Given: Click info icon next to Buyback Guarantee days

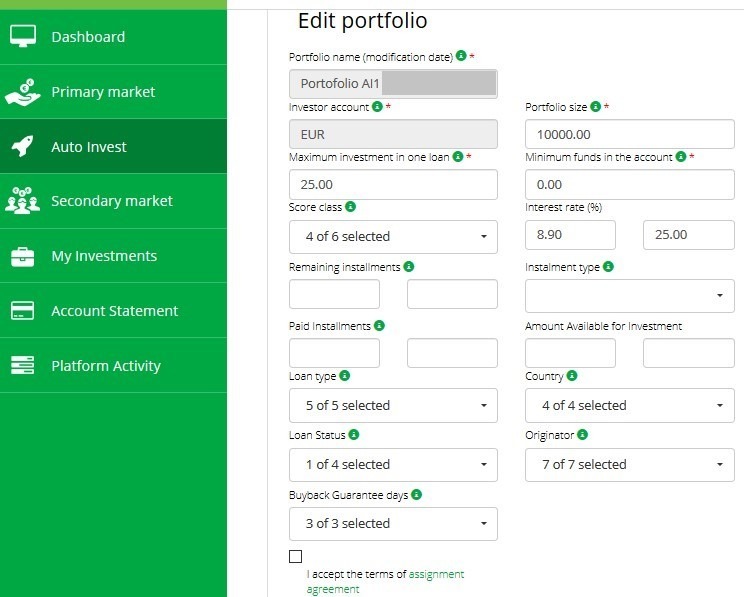Looking at the screenshot, I should click(x=416, y=494).
